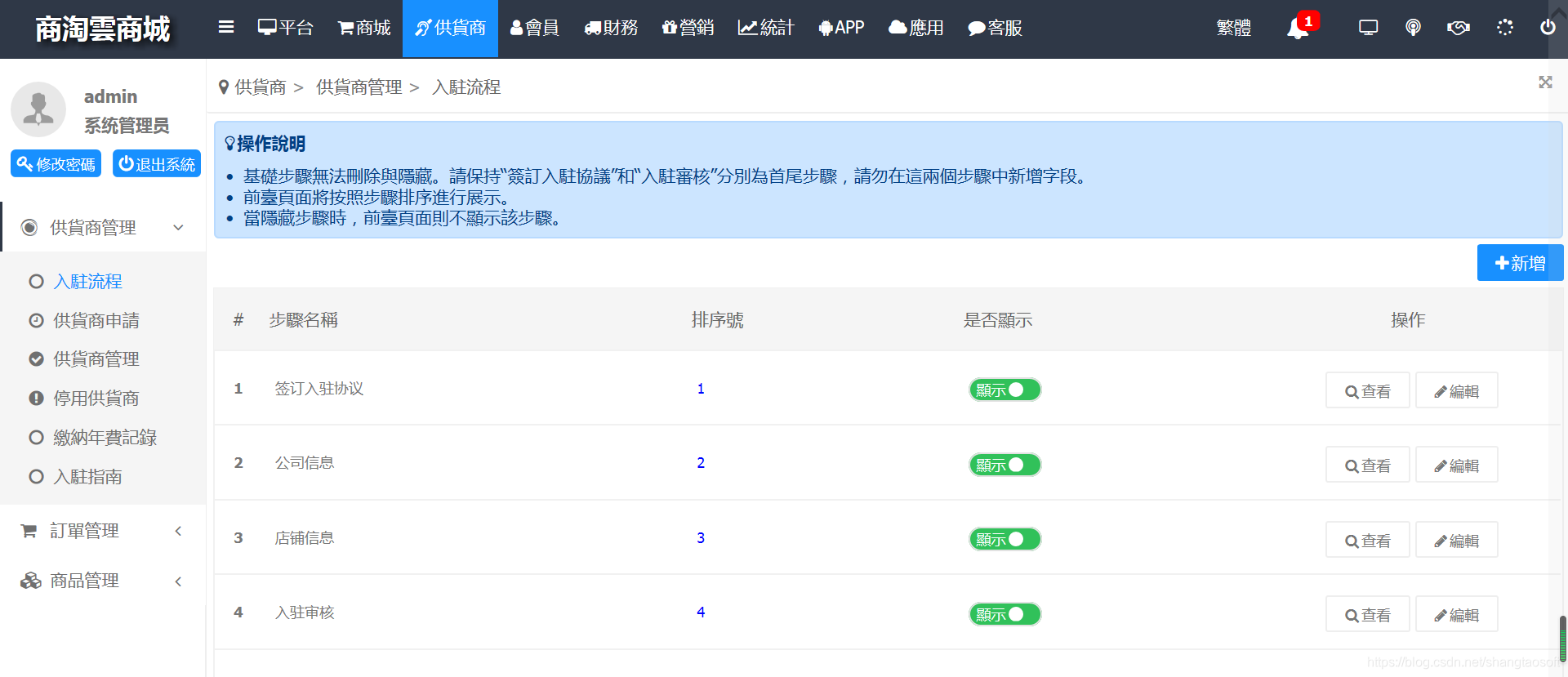Click sort number 4 of 入驻审核
This screenshot has height=677, width=1568.
(701, 612)
